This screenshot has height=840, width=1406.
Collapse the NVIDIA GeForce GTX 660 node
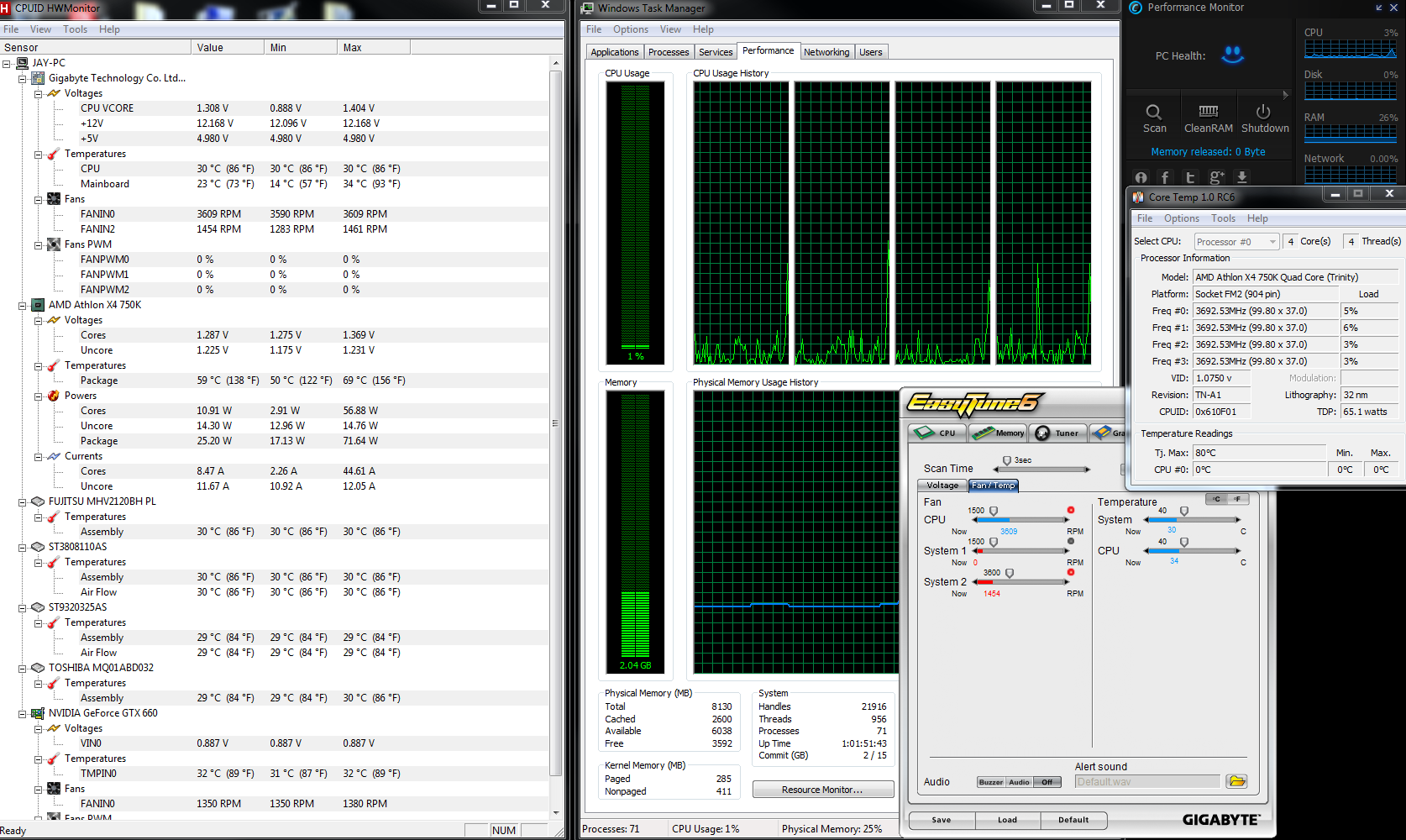tap(23, 714)
